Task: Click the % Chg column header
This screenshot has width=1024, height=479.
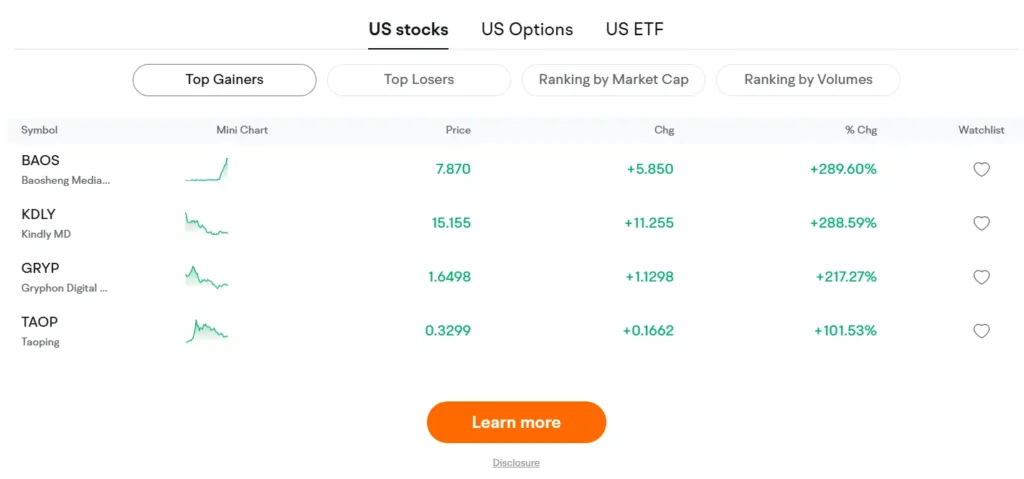Action: tap(860, 130)
